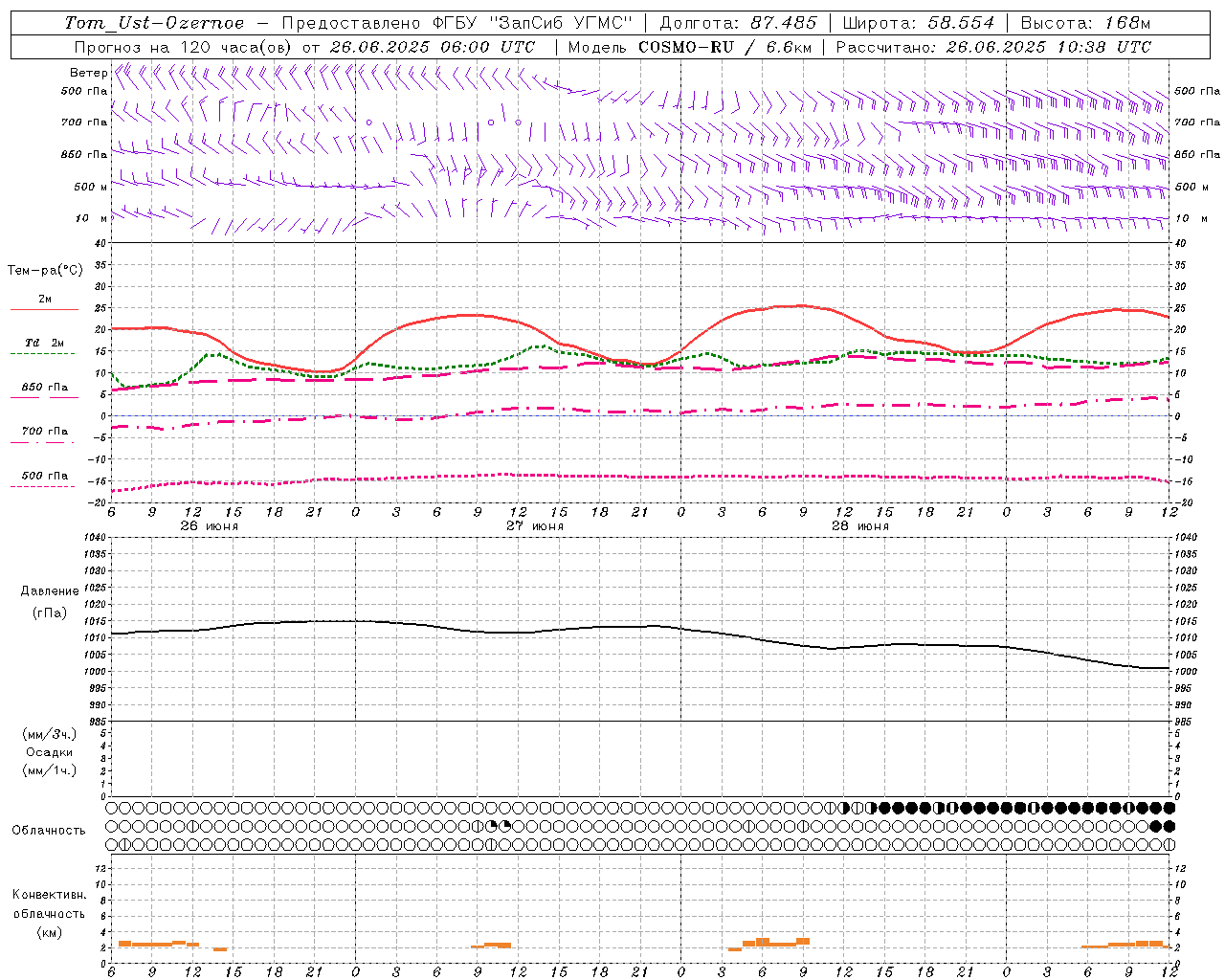Click the forecast length text Прогноз на 120 часа(ов)
The width and height of the screenshot is (1225, 980).
[x=184, y=47]
